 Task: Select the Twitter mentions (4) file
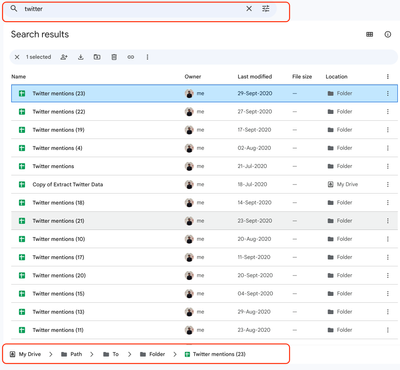[x=204, y=148]
